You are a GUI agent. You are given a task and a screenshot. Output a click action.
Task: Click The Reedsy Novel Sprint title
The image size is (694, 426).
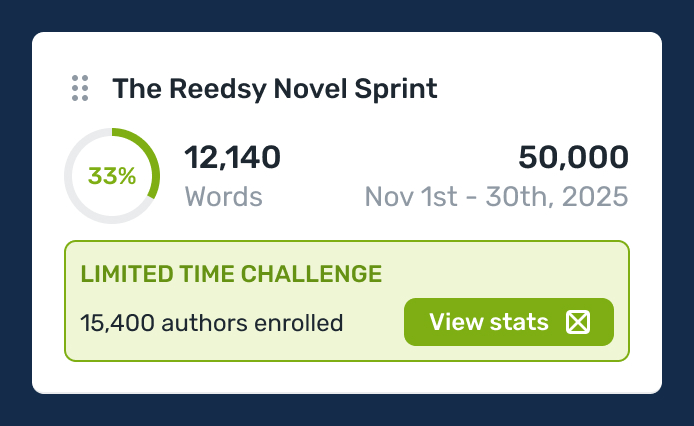(x=275, y=88)
